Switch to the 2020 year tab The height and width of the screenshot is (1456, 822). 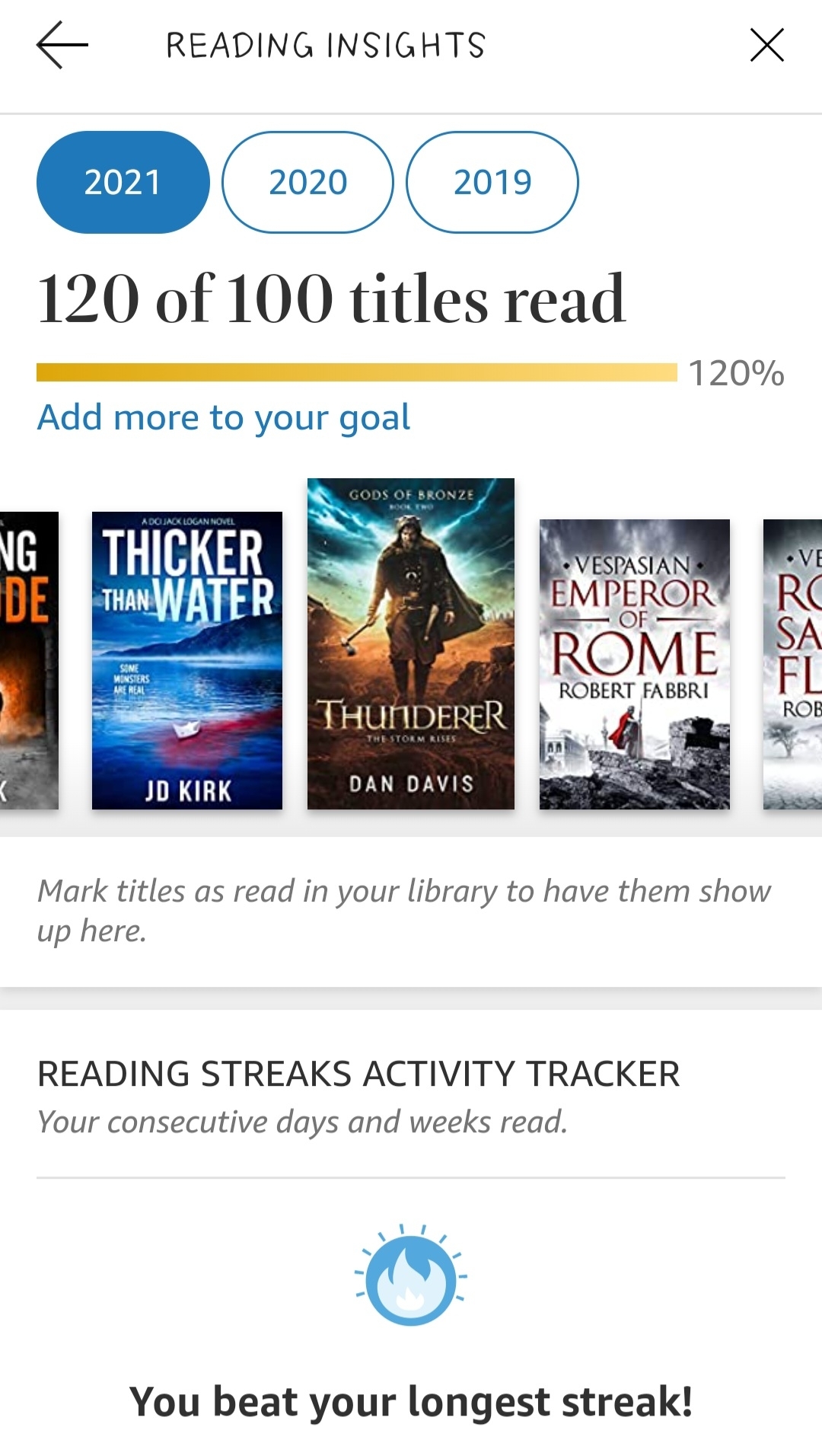[307, 182]
